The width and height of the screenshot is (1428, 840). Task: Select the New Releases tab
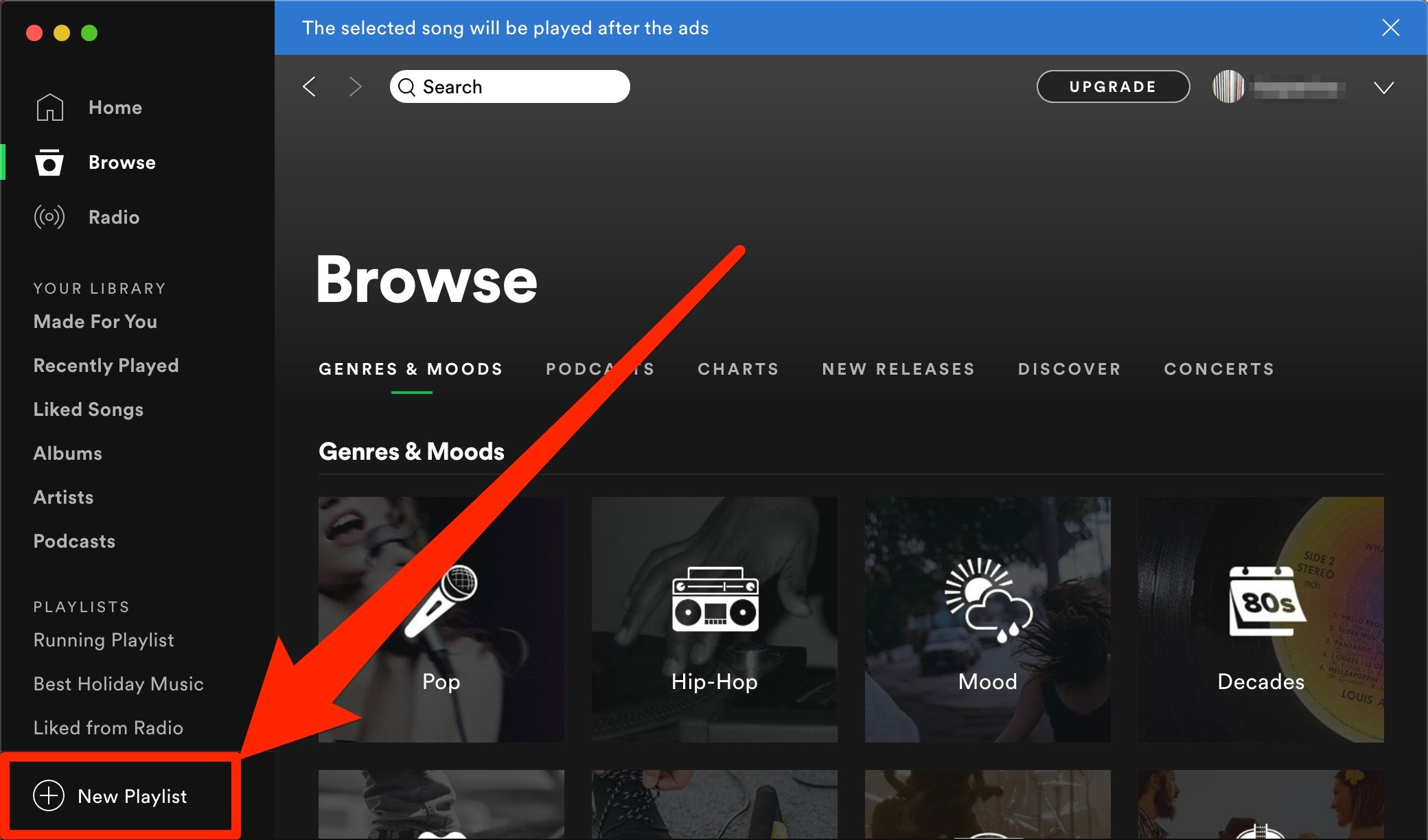[899, 369]
